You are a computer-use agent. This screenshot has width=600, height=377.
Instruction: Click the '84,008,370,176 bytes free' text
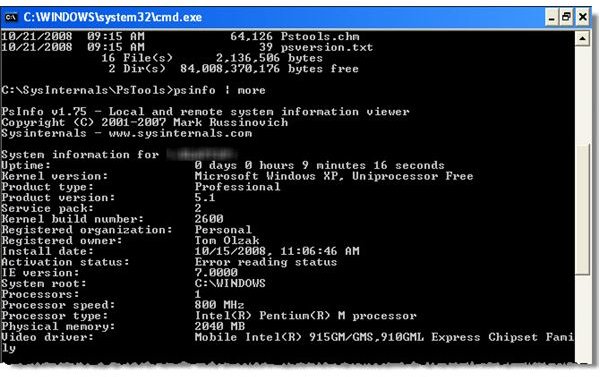point(269,69)
